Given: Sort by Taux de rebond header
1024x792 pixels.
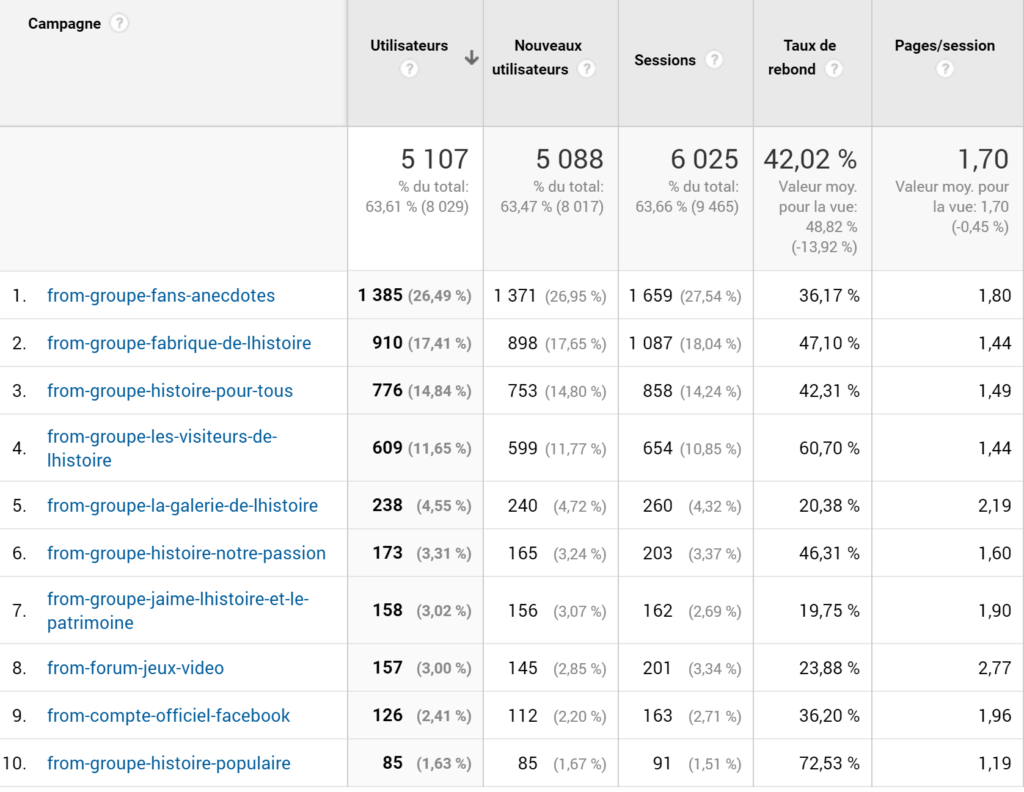Looking at the screenshot, I should 802,57.
